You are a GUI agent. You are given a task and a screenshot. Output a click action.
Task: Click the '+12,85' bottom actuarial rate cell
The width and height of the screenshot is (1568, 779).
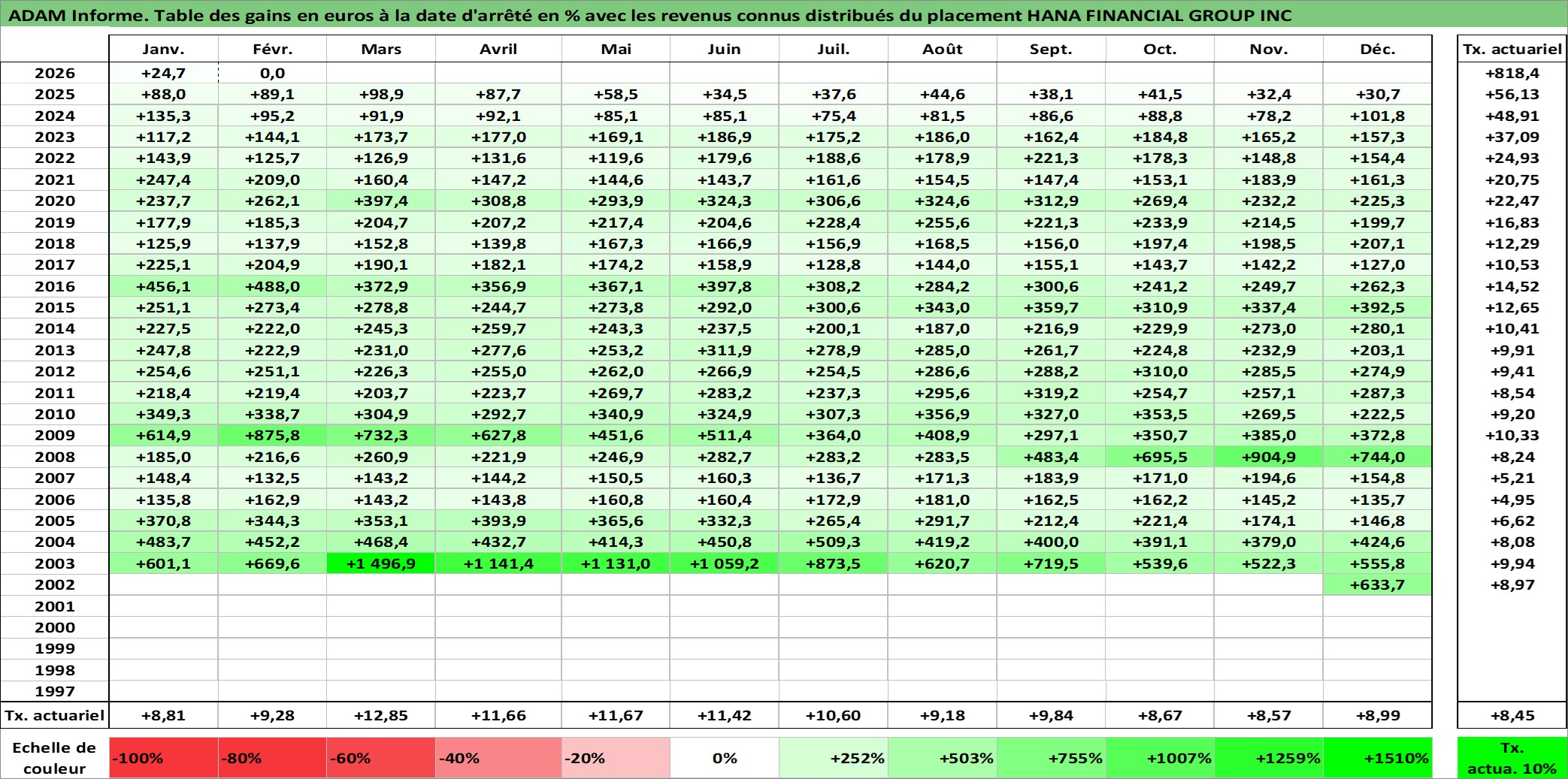[x=381, y=716]
